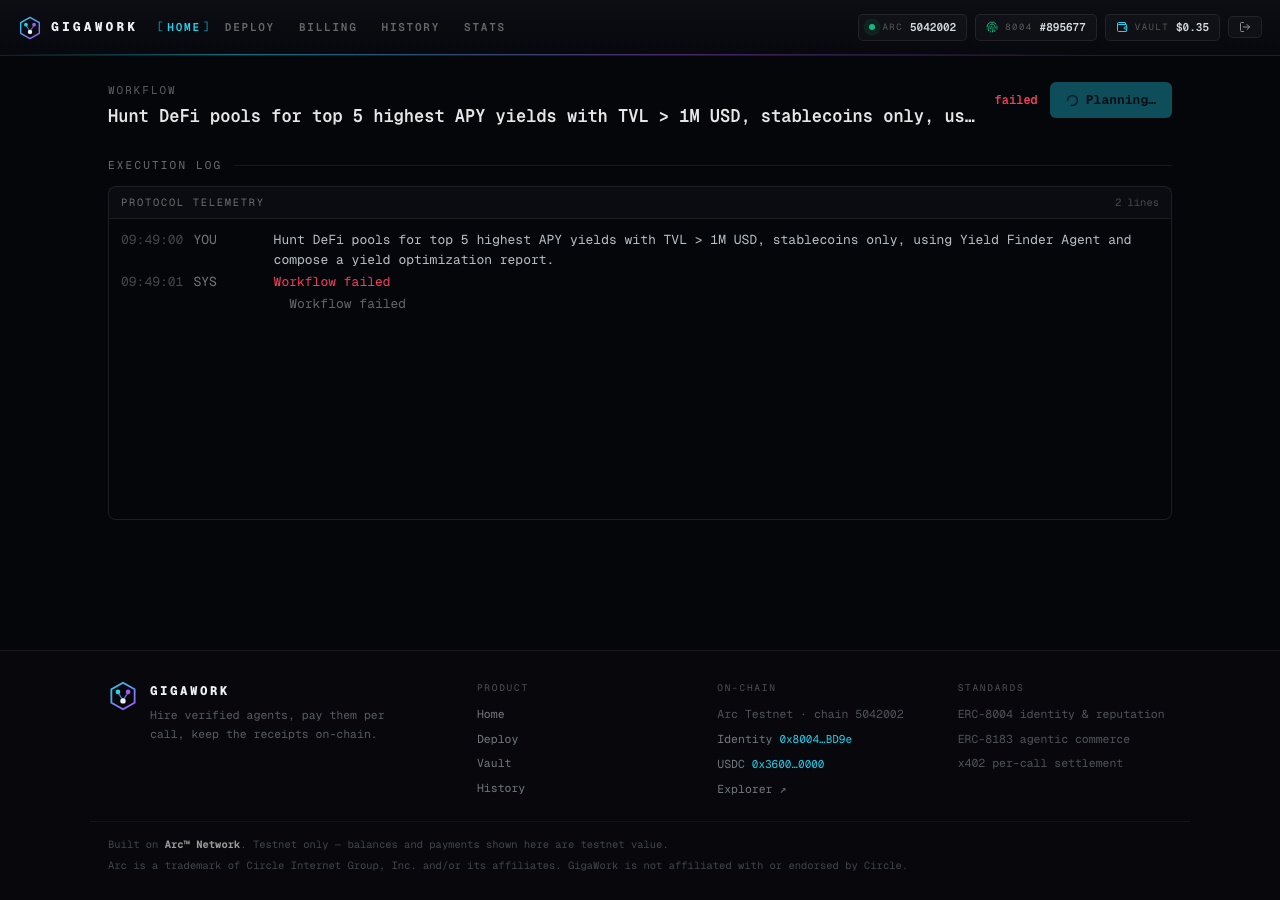The height and width of the screenshot is (900, 1280).
Task: Click the EXECUTION LOG section heading
Action: point(165,166)
